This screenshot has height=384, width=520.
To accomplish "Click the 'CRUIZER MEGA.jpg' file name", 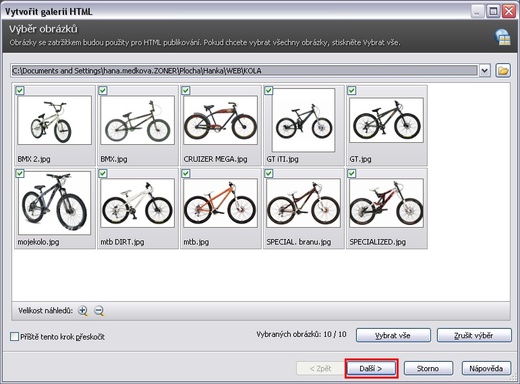I will [215, 159].
